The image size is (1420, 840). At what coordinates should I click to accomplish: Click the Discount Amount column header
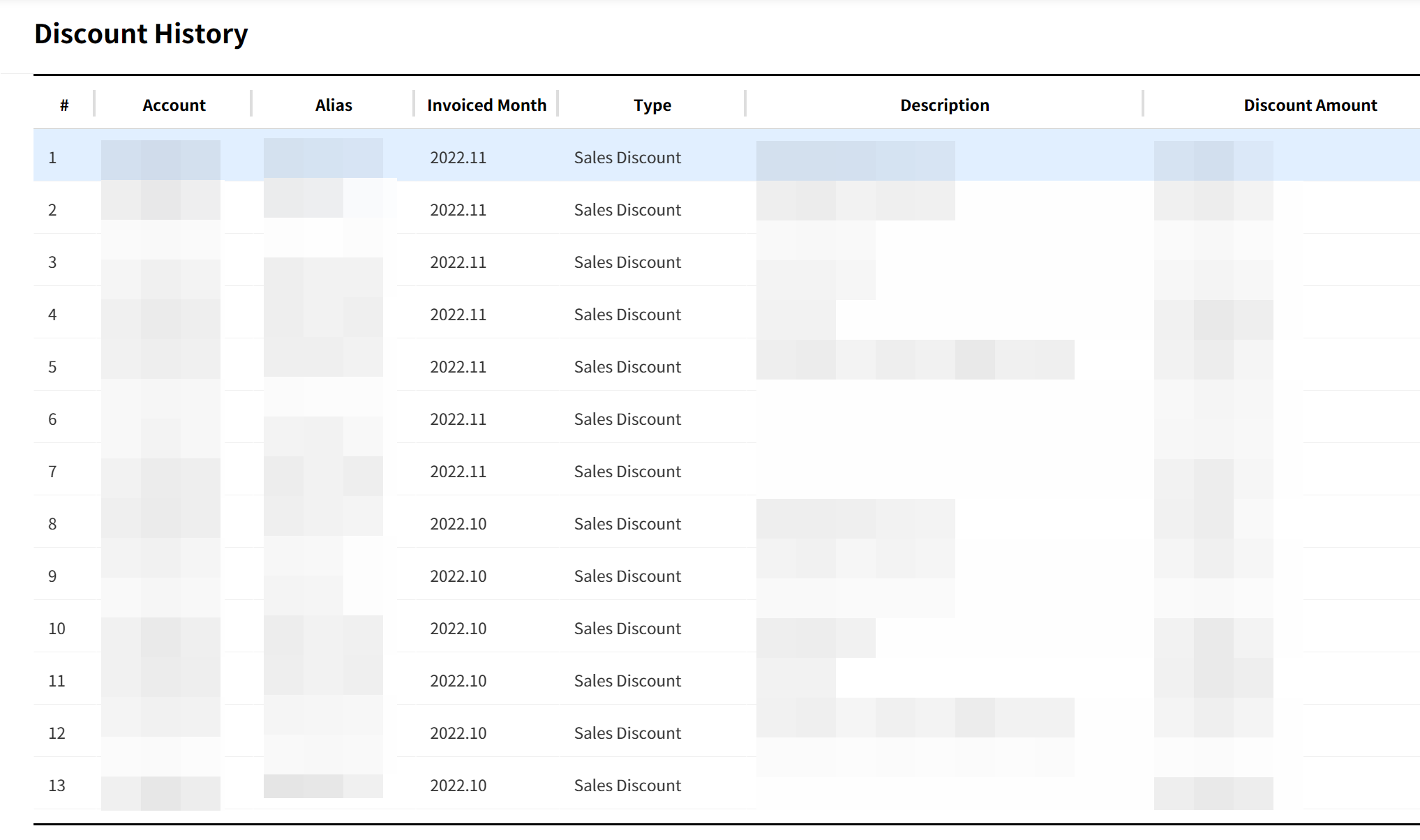tap(1310, 105)
